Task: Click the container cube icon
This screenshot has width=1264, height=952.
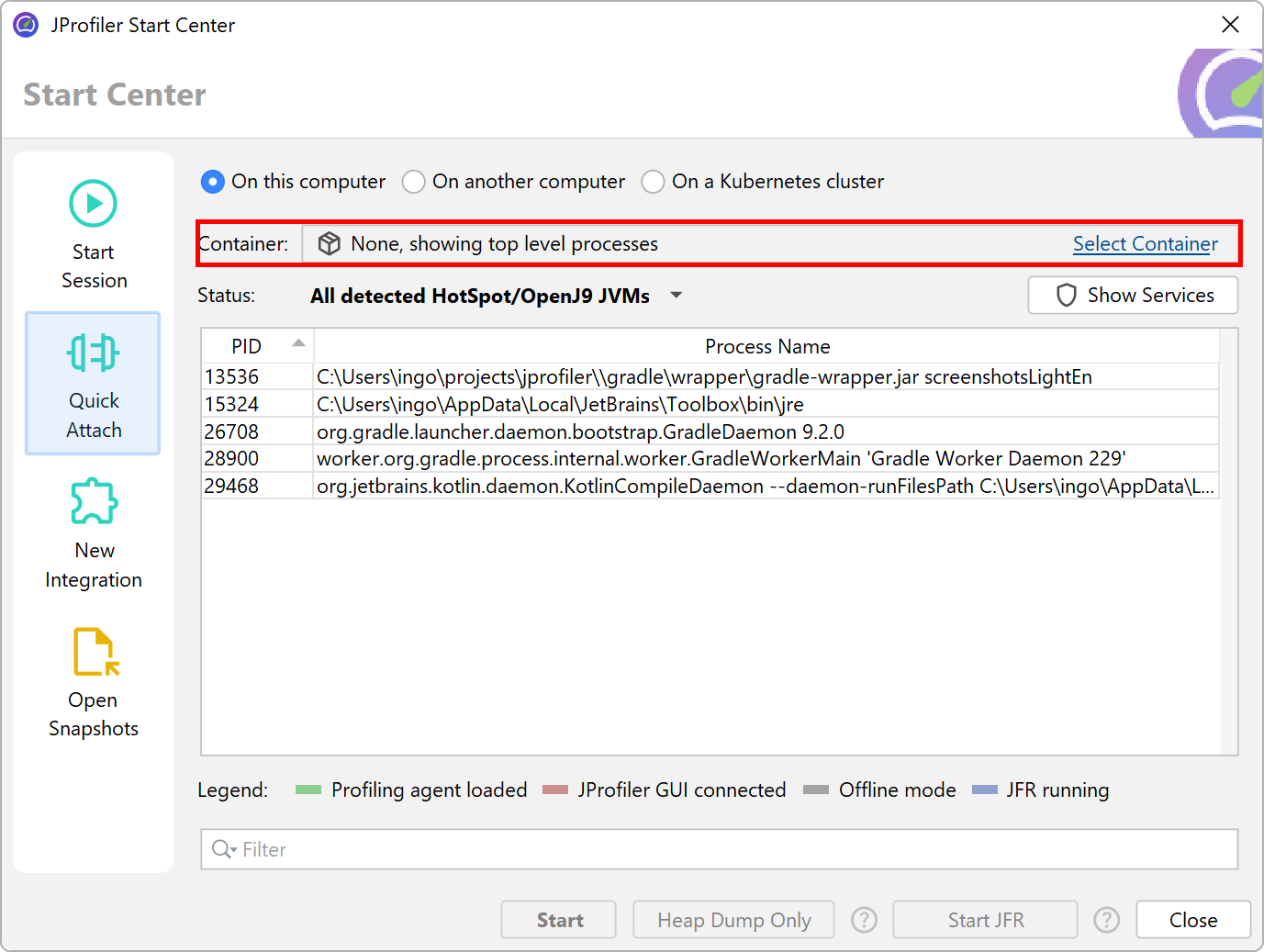Action: (329, 244)
